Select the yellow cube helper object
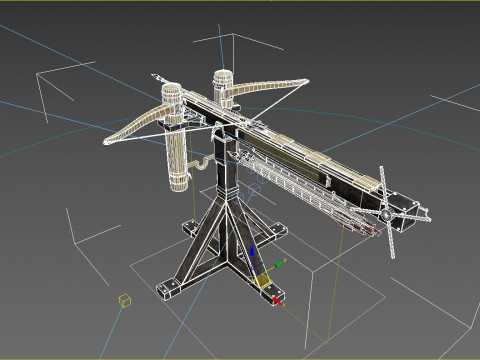Viewport: 480px width, 360px height. [x=125, y=301]
